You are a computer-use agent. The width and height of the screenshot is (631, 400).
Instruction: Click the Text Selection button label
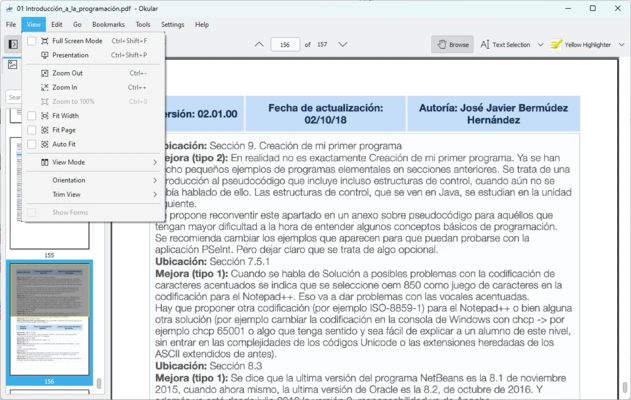pyautogui.click(x=511, y=45)
